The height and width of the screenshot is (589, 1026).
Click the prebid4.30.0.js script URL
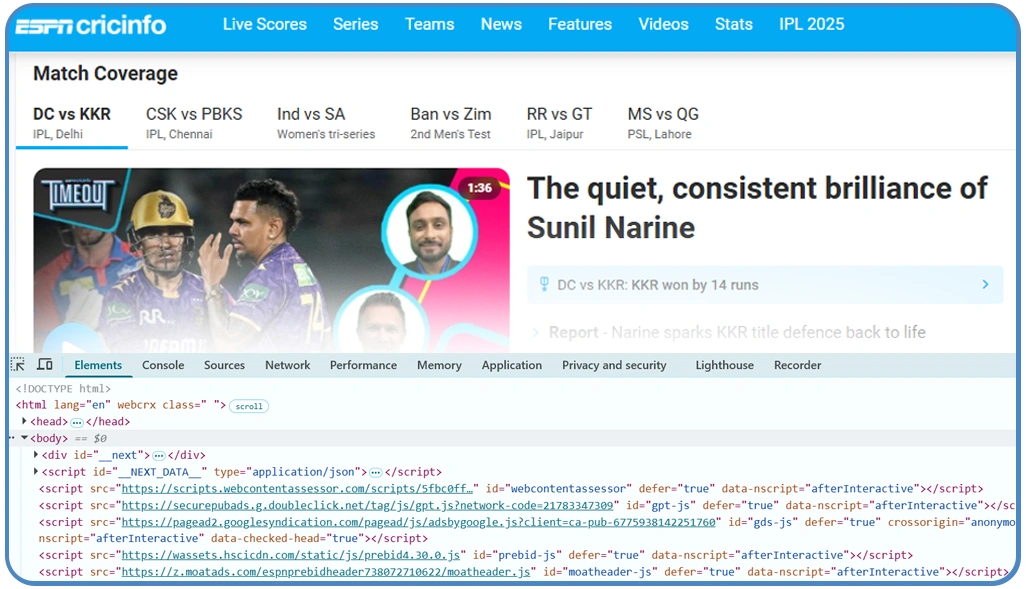(x=291, y=555)
